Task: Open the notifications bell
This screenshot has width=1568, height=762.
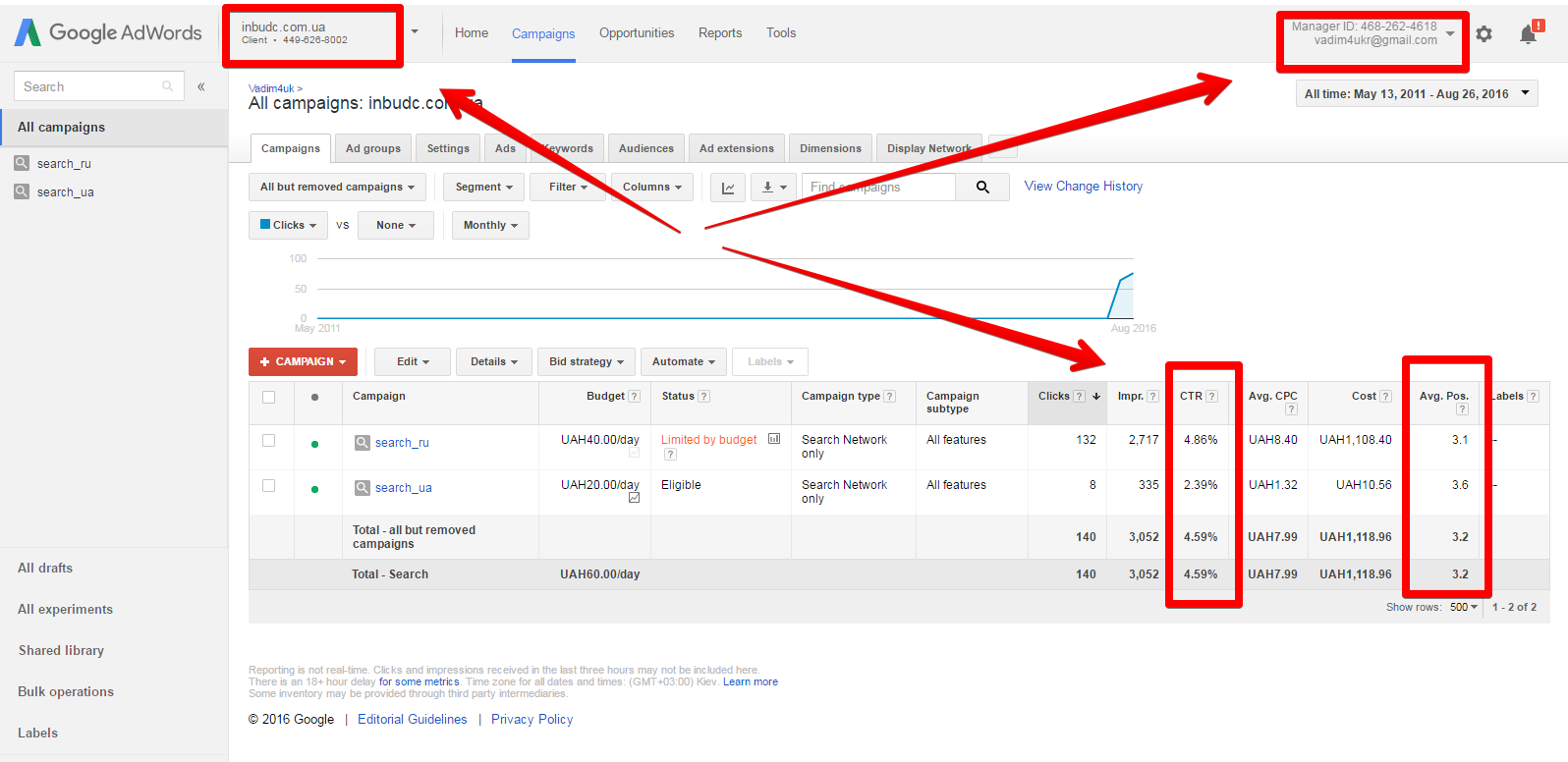Action: [1528, 34]
